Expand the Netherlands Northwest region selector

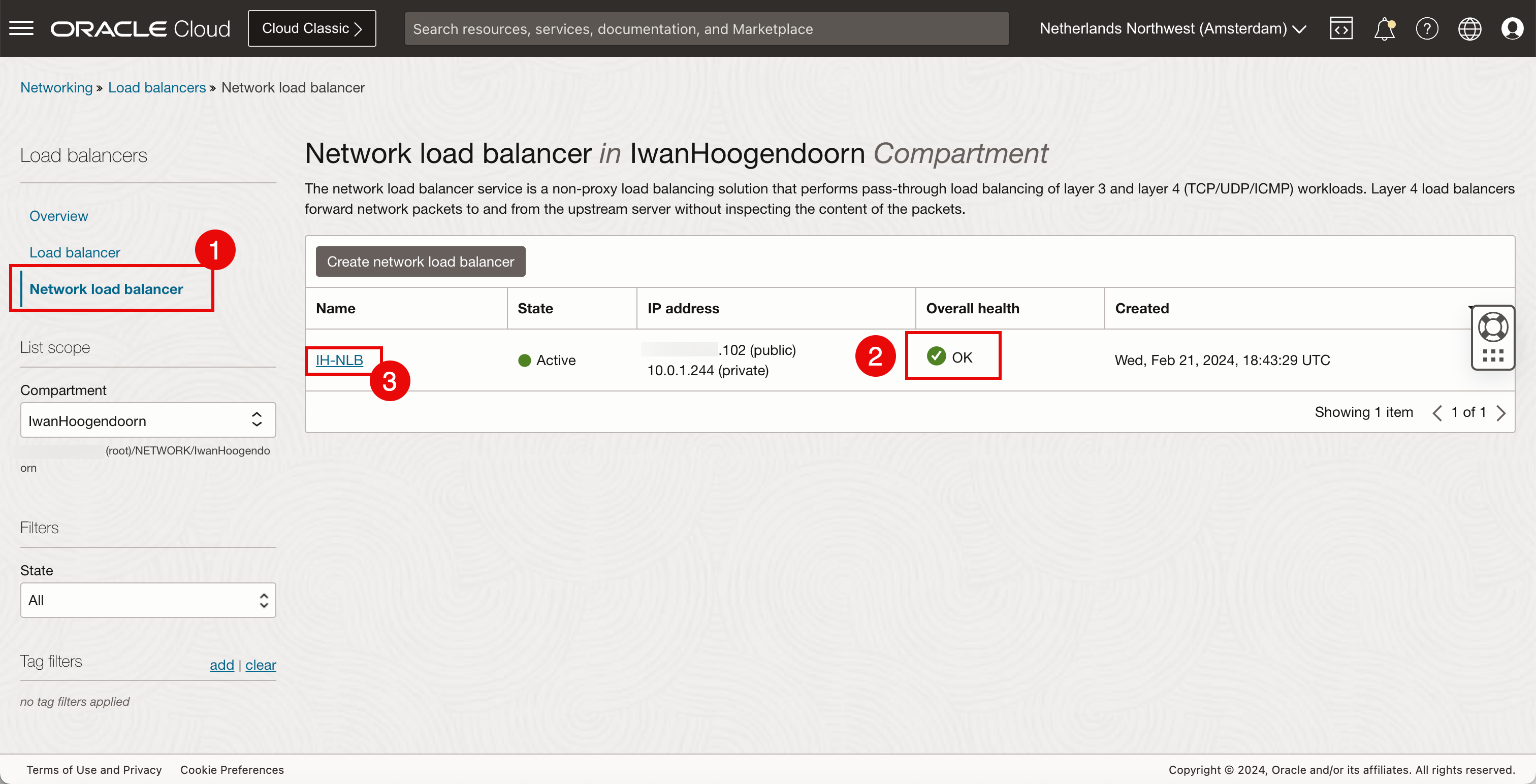click(x=1172, y=28)
